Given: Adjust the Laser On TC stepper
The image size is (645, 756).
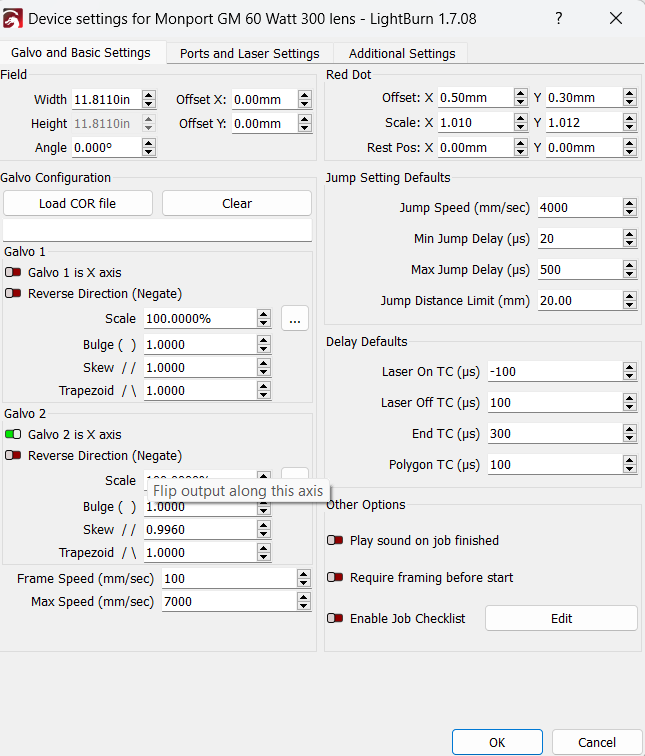Looking at the screenshot, I should click(630, 372).
